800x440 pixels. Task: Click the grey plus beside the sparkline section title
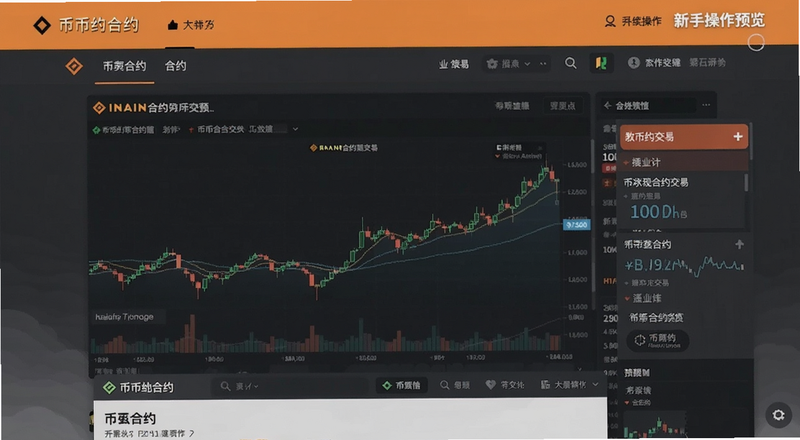point(739,245)
